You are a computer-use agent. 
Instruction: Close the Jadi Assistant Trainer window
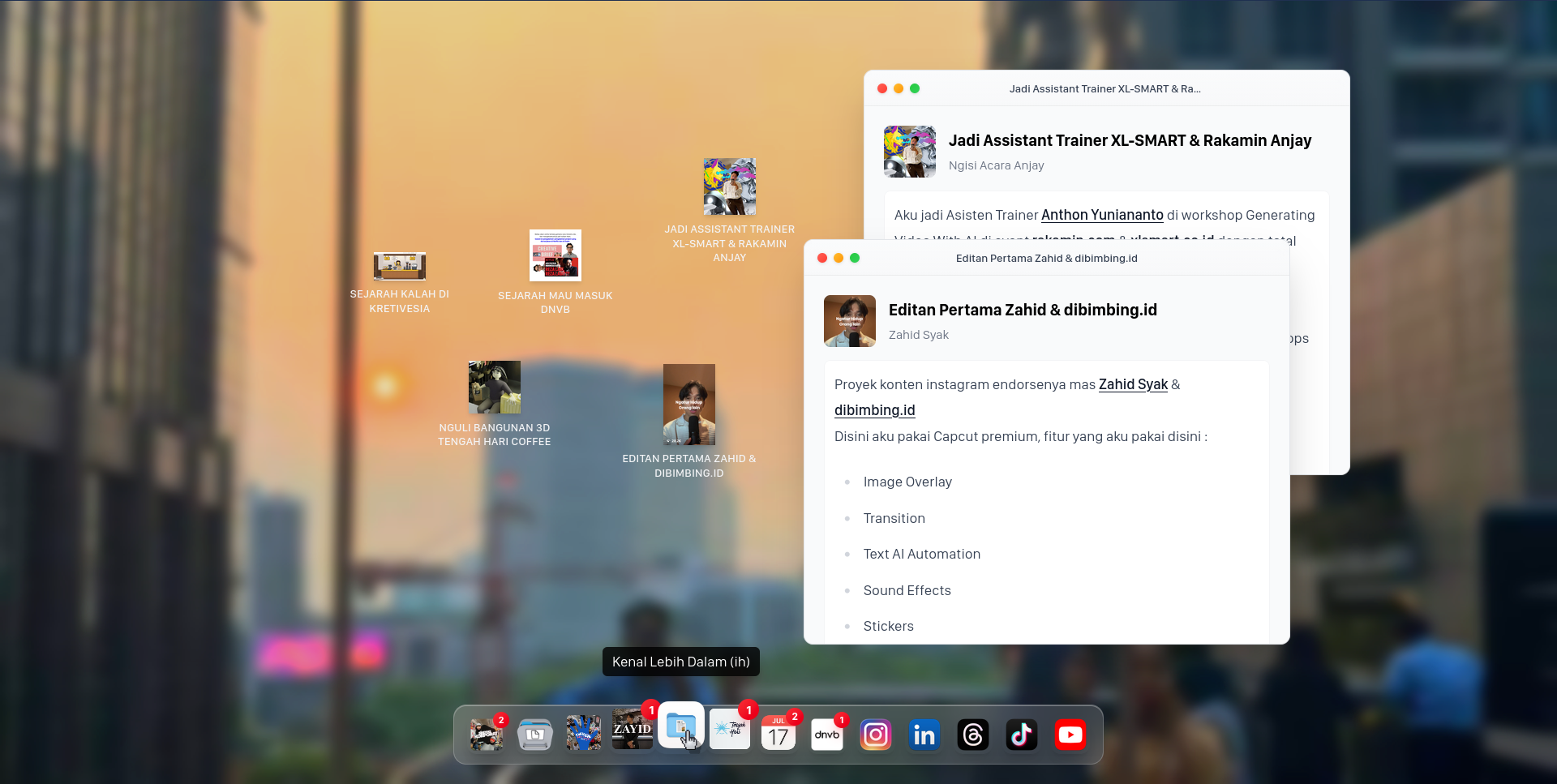tap(882, 88)
